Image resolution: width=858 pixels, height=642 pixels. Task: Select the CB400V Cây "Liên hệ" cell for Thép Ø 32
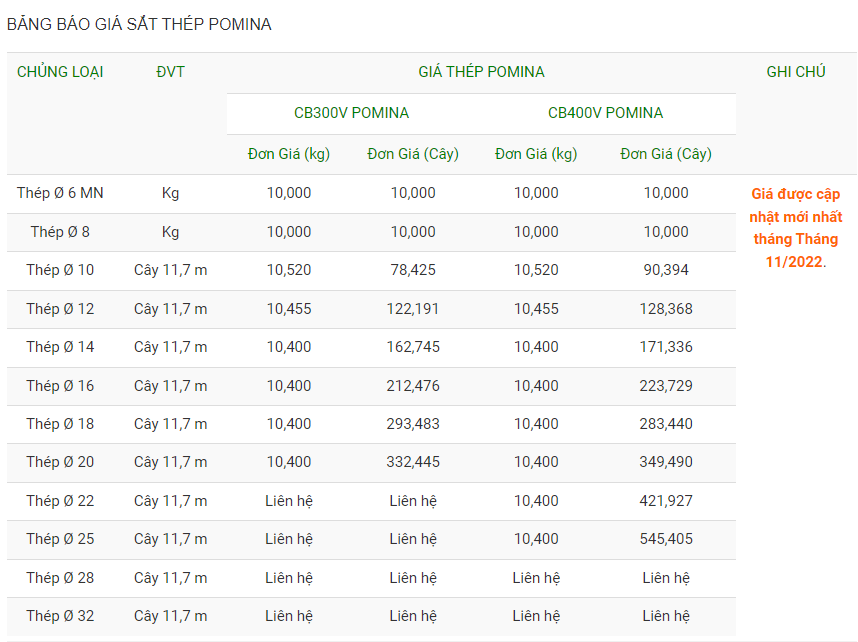(666, 616)
